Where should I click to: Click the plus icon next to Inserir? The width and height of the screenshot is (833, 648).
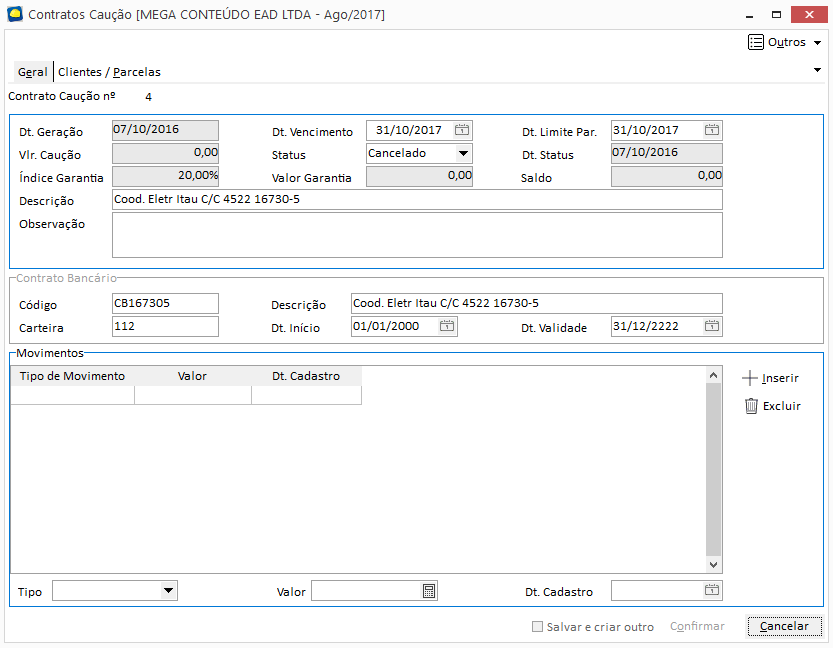(750, 378)
